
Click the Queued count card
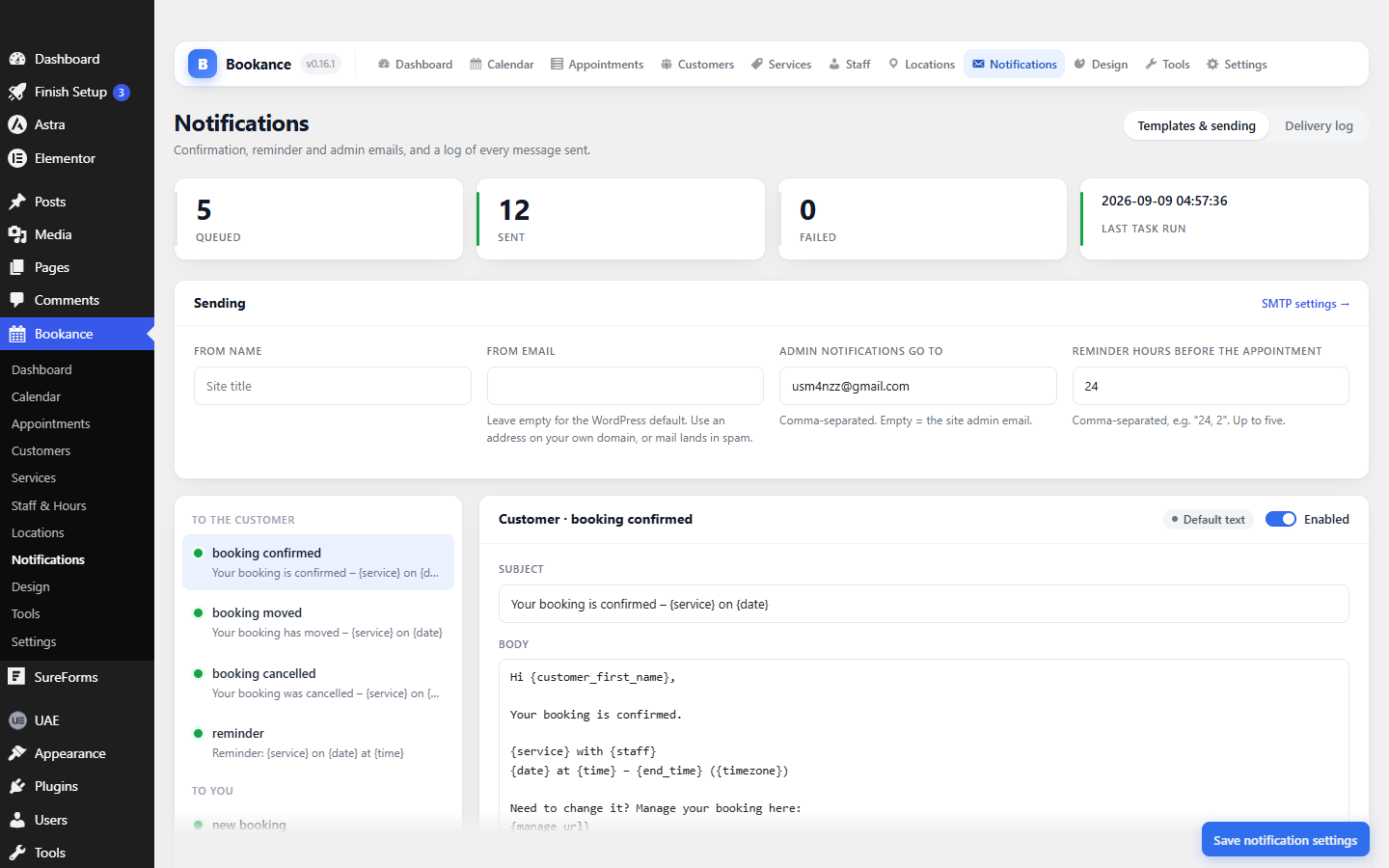(318, 219)
